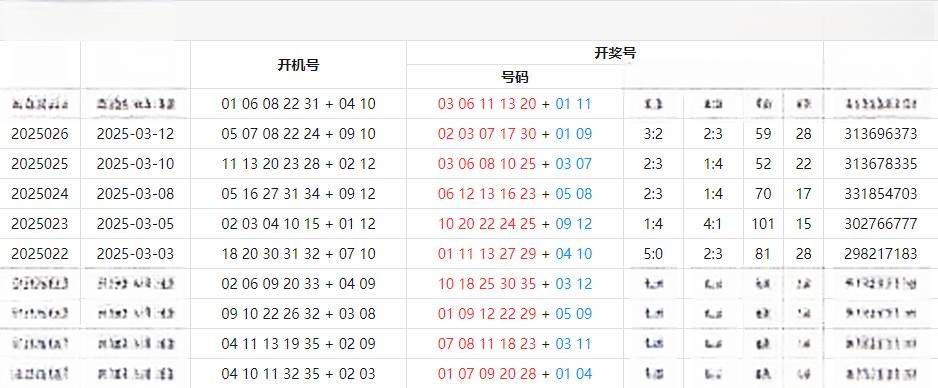Select issue number 2025026
938x388 pixels.
[x=39, y=134]
